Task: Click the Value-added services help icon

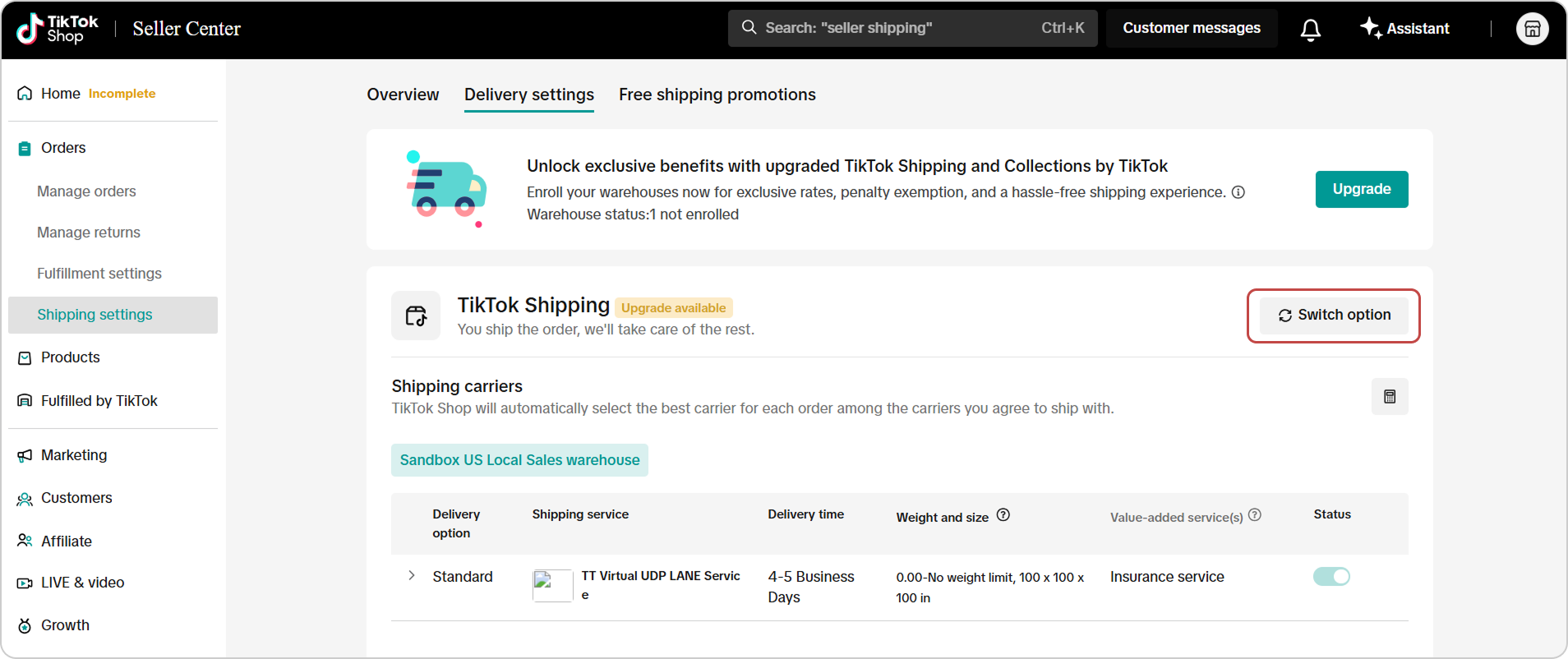Action: point(1255,515)
